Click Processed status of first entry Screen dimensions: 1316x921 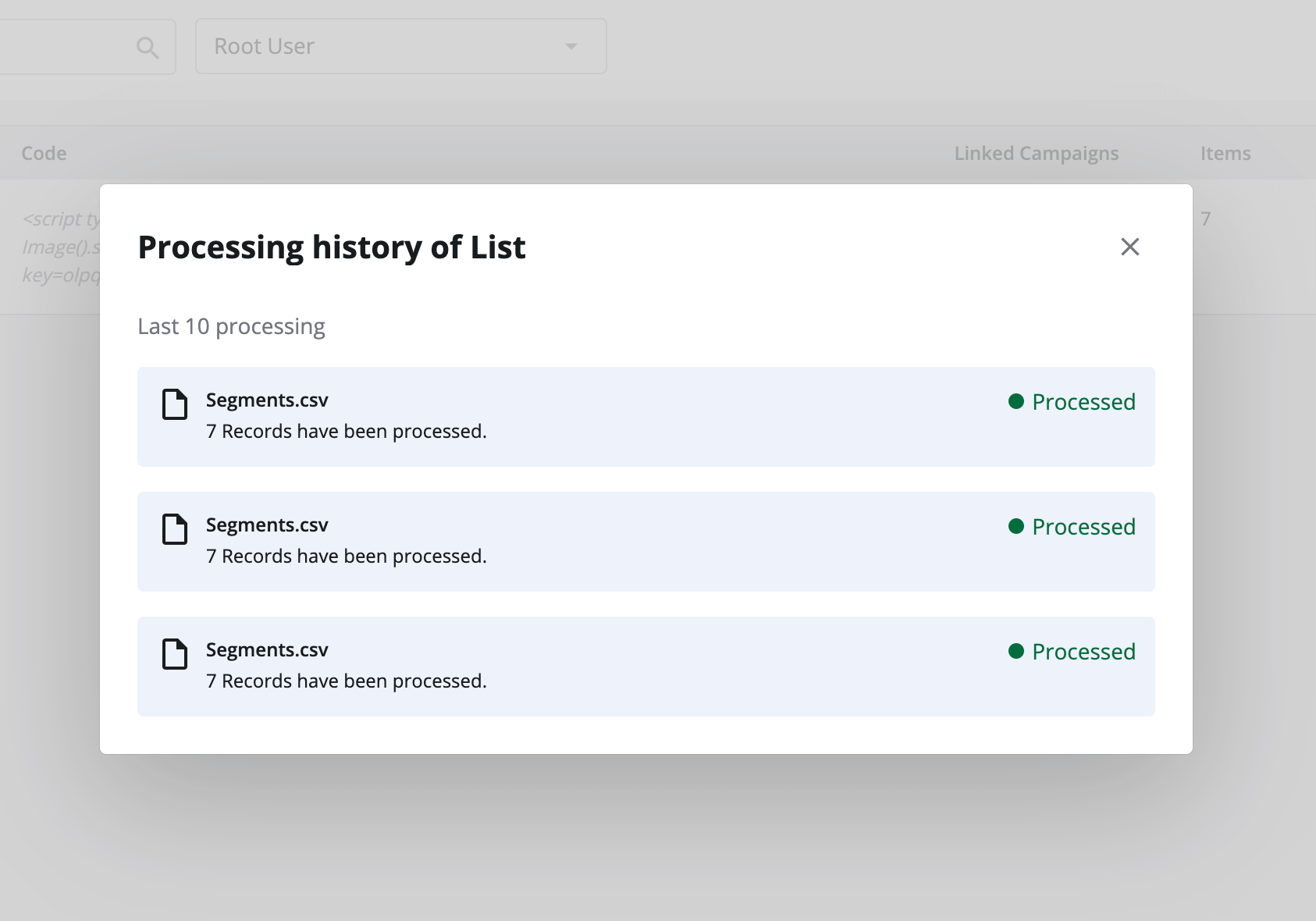click(x=1072, y=402)
